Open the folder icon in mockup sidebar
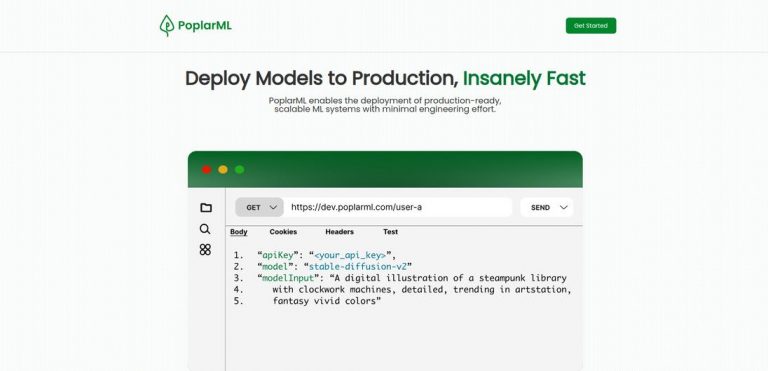This screenshot has width=768, height=371. [x=206, y=208]
